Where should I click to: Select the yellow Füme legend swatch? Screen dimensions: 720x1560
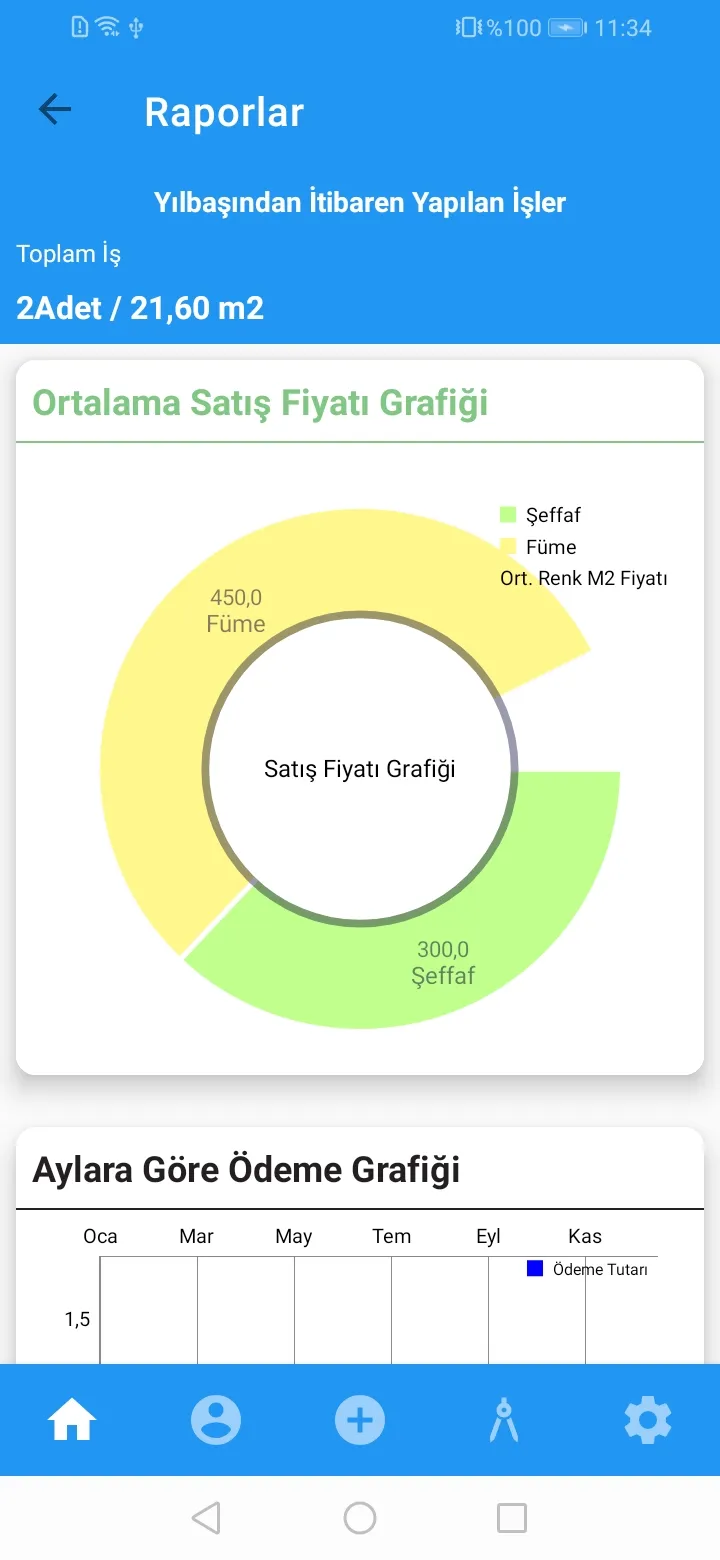pyautogui.click(x=508, y=547)
